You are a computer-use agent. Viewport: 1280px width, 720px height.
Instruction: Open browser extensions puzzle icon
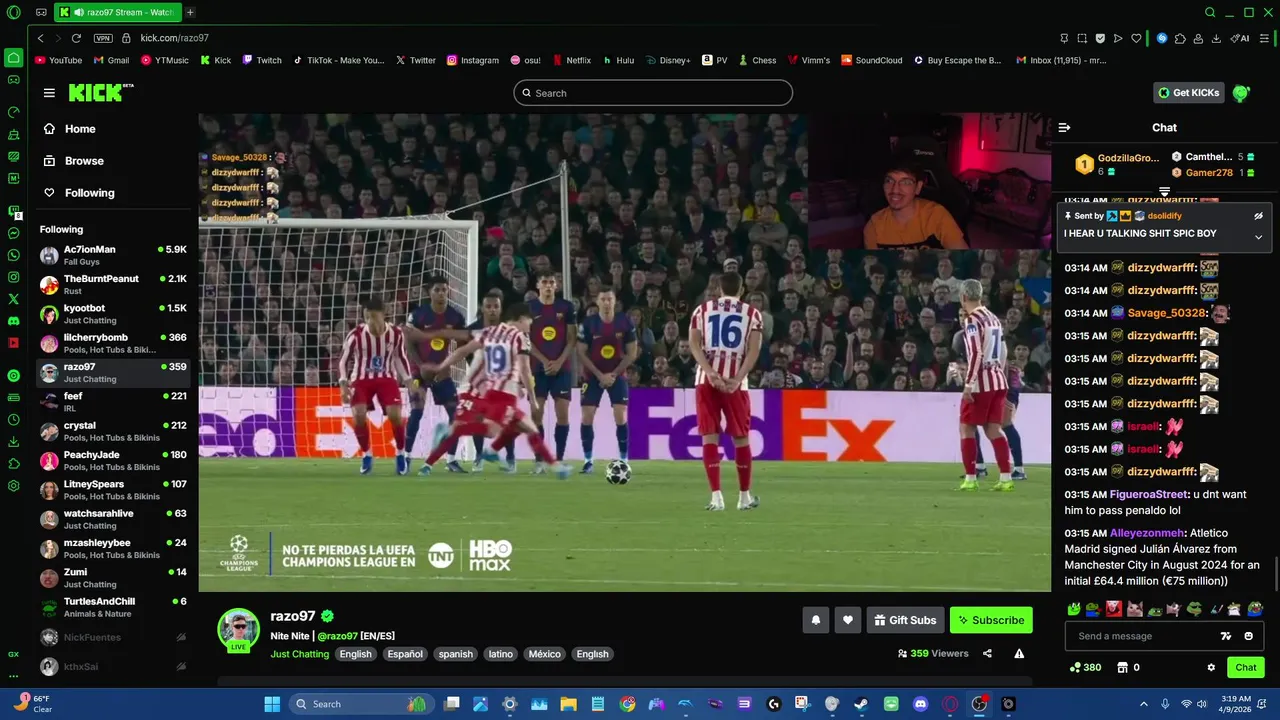[1180, 38]
